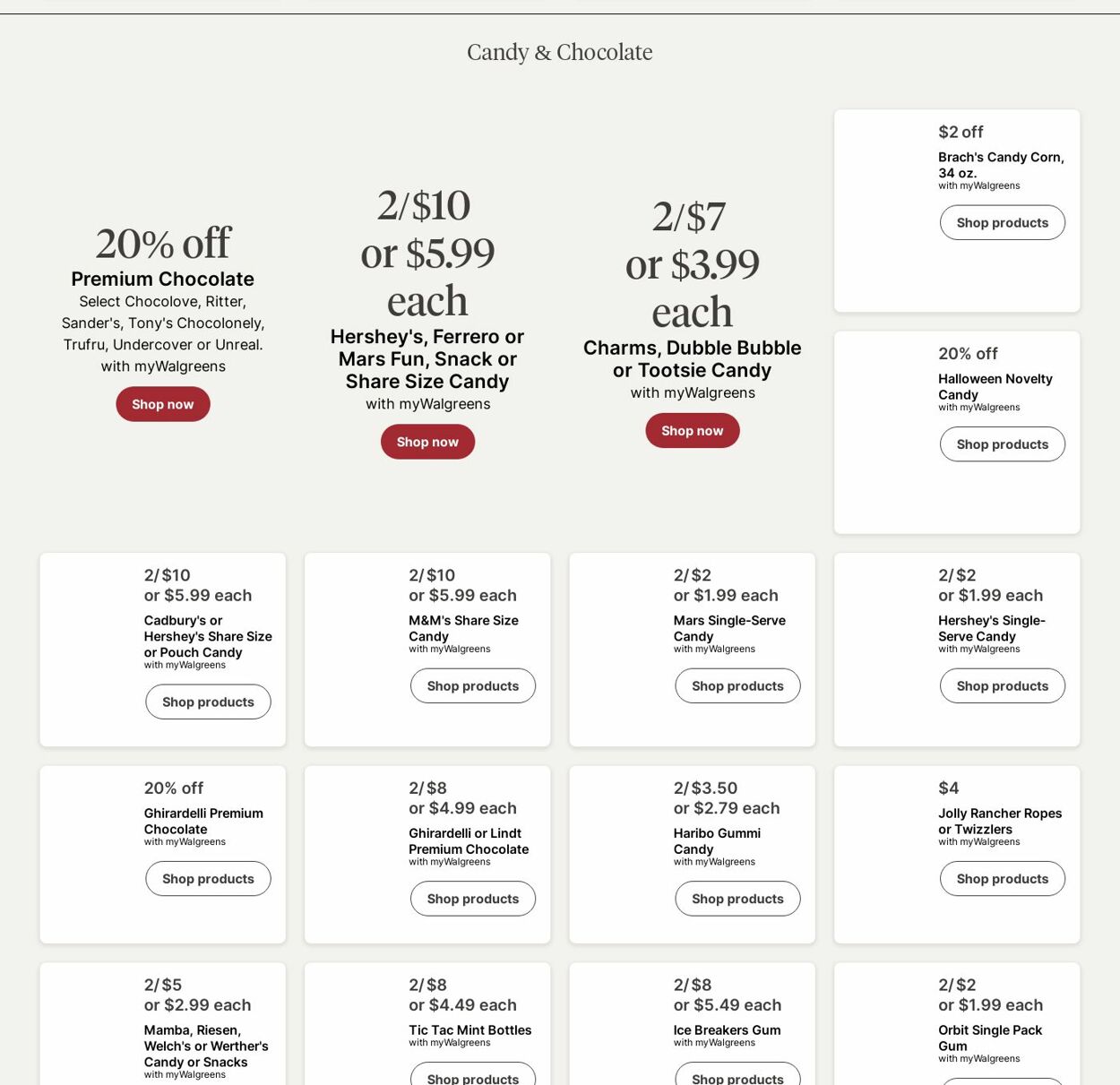The height and width of the screenshot is (1085, 1120).
Task: Click Shop now for Hershey's, Ferrero or Mars
Action: [427, 442]
